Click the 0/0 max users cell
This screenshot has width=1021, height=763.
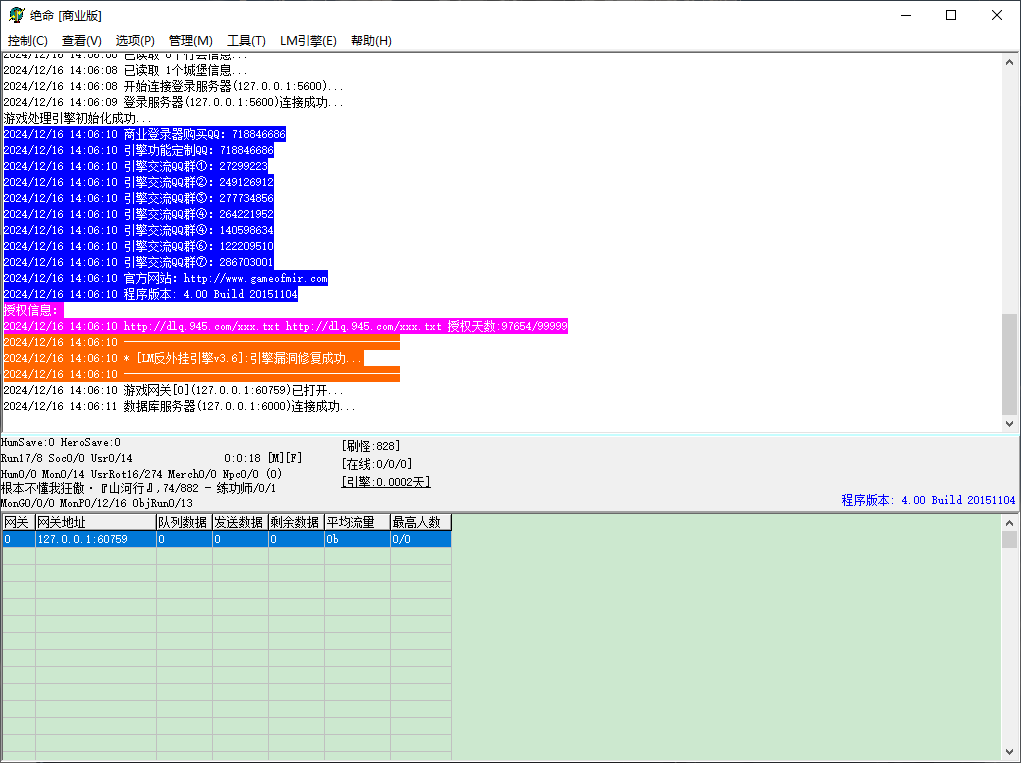421,539
